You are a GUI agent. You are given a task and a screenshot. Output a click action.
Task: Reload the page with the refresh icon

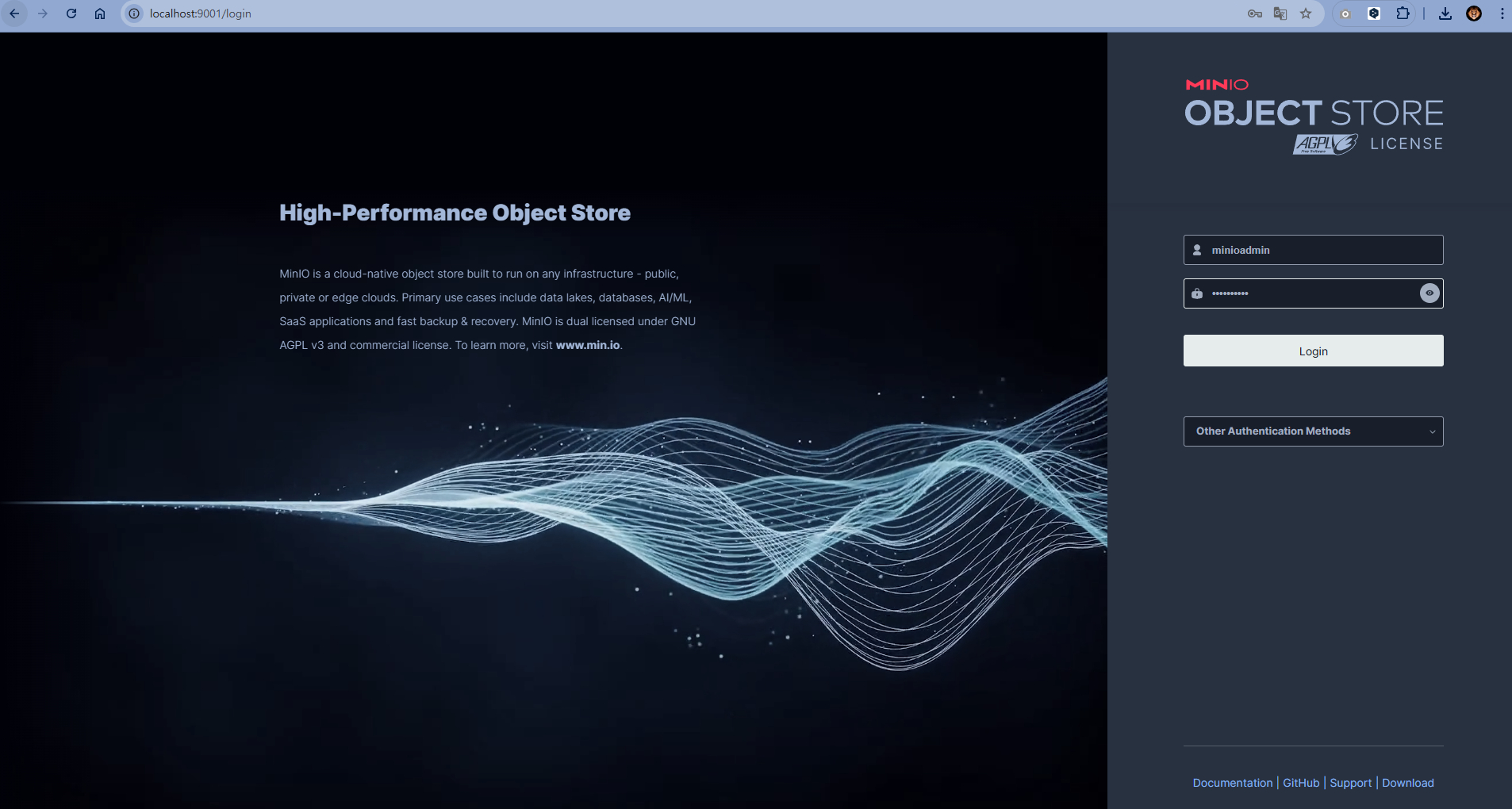pyautogui.click(x=71, y=13)
